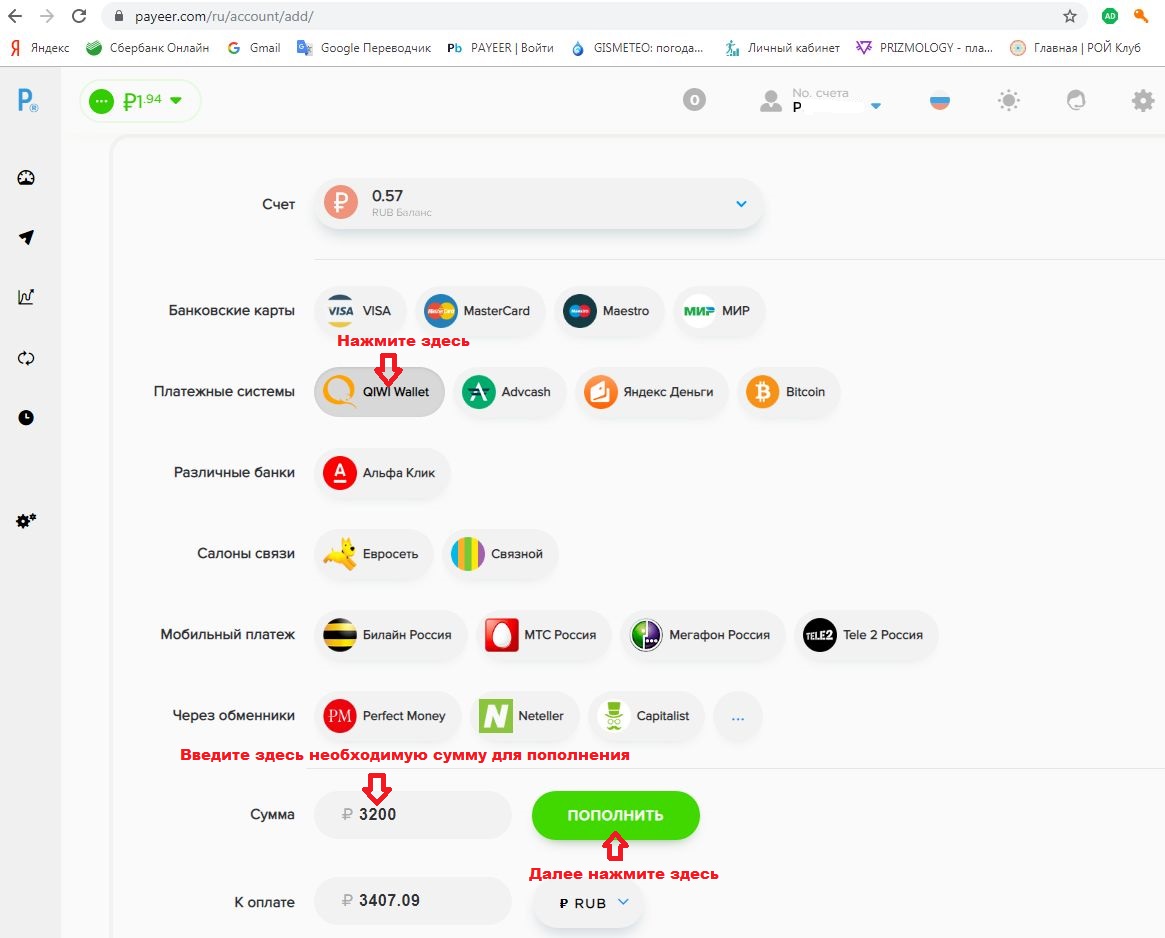Select the QIWI Wallet payment method
The width and height of the screenshot is (1165, 938).
coord(379,392)
